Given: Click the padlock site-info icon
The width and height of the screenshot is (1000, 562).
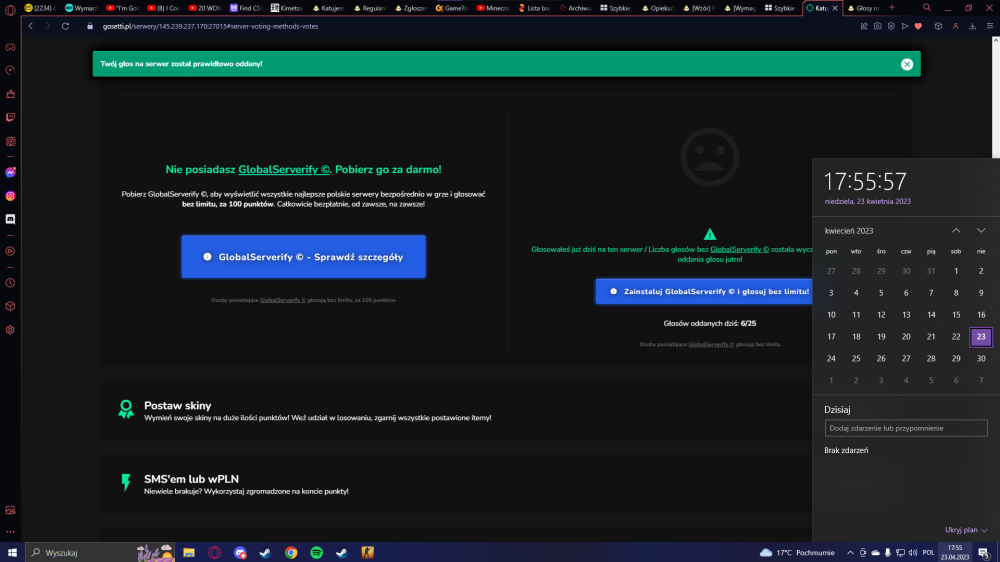Looking at the screenshot, I should click(90, 26).
